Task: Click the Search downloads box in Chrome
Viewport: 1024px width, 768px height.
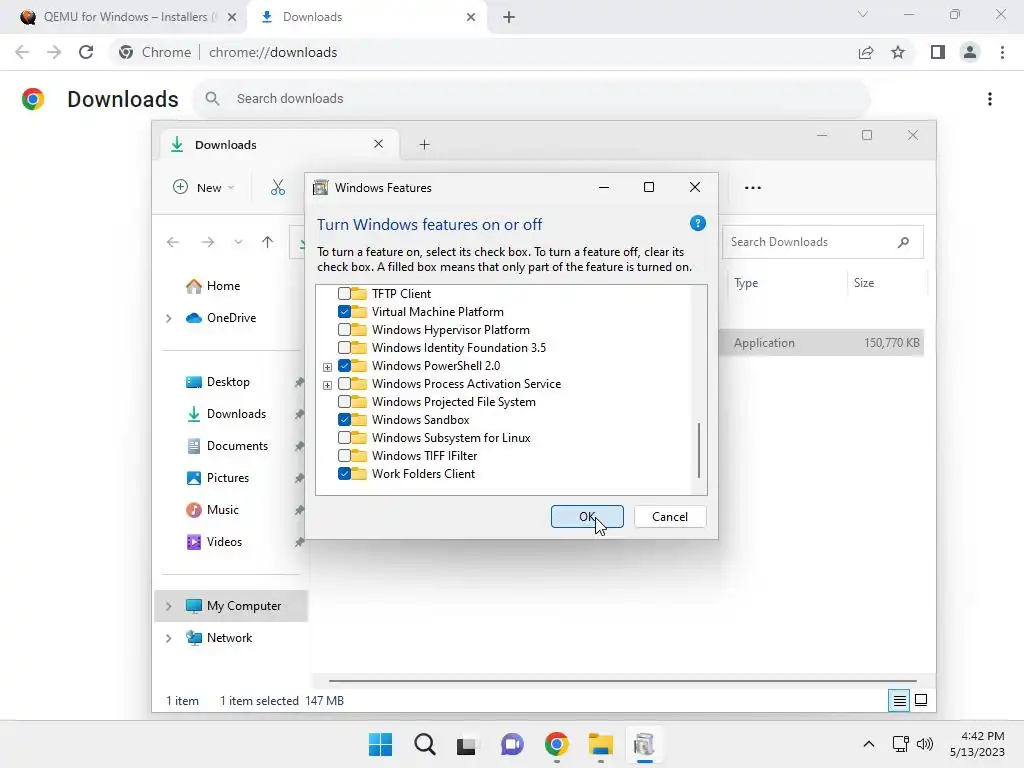Action: tap(532, 99)
